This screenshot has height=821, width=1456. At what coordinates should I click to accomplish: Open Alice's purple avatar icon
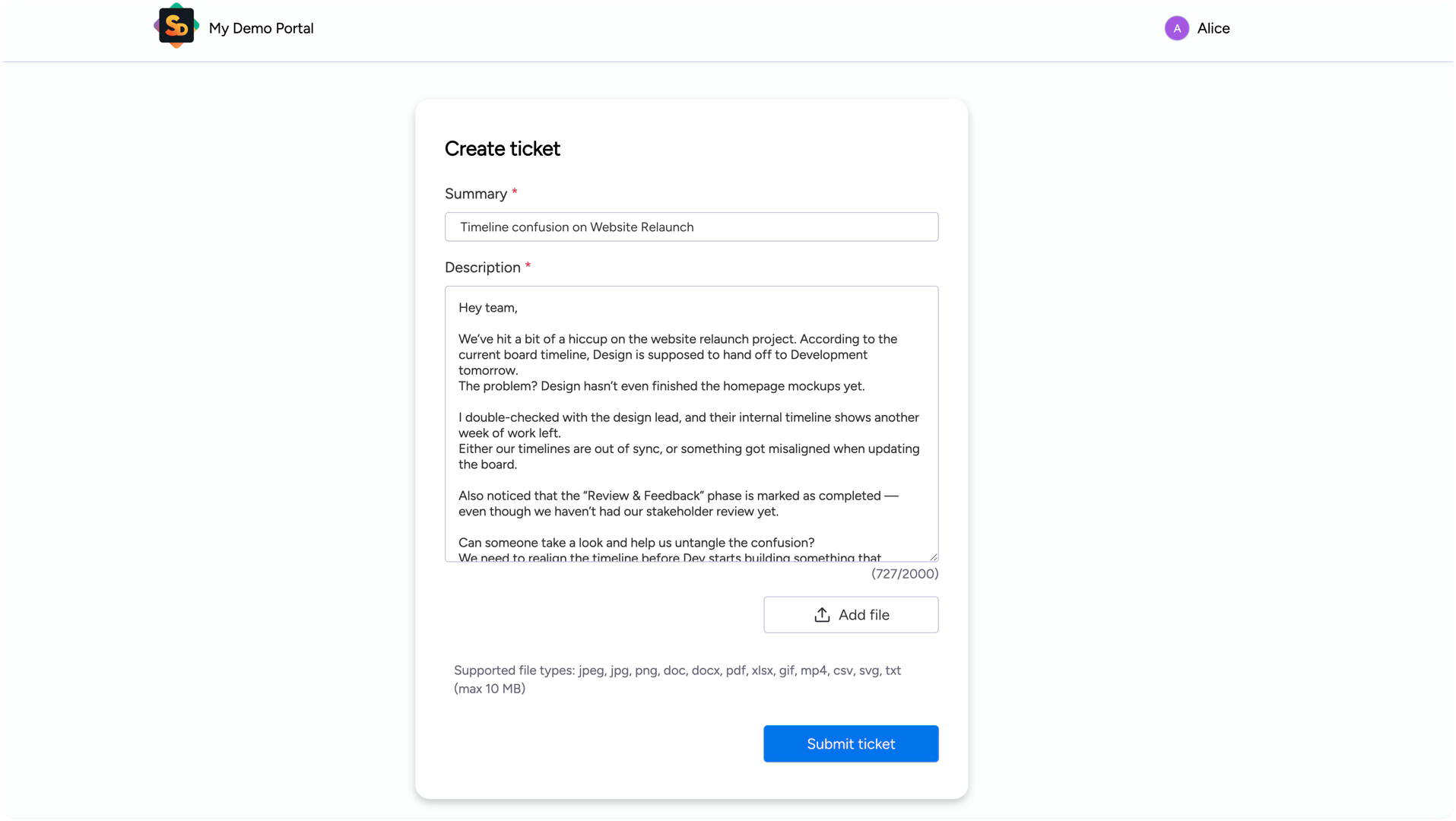[1176, 28]
